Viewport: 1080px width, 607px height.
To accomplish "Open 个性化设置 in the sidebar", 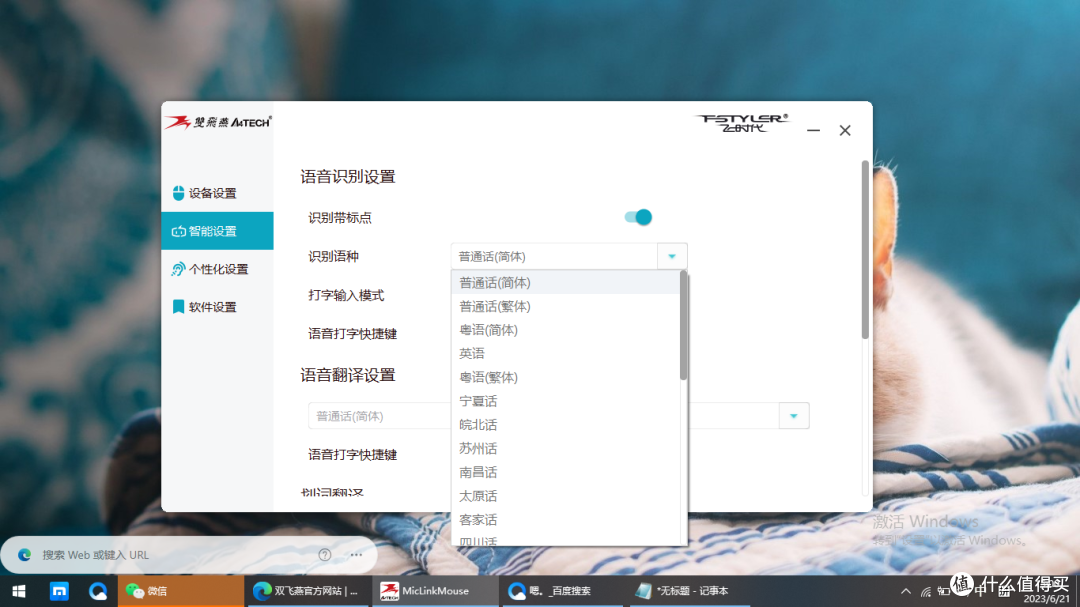I will 217,269.
